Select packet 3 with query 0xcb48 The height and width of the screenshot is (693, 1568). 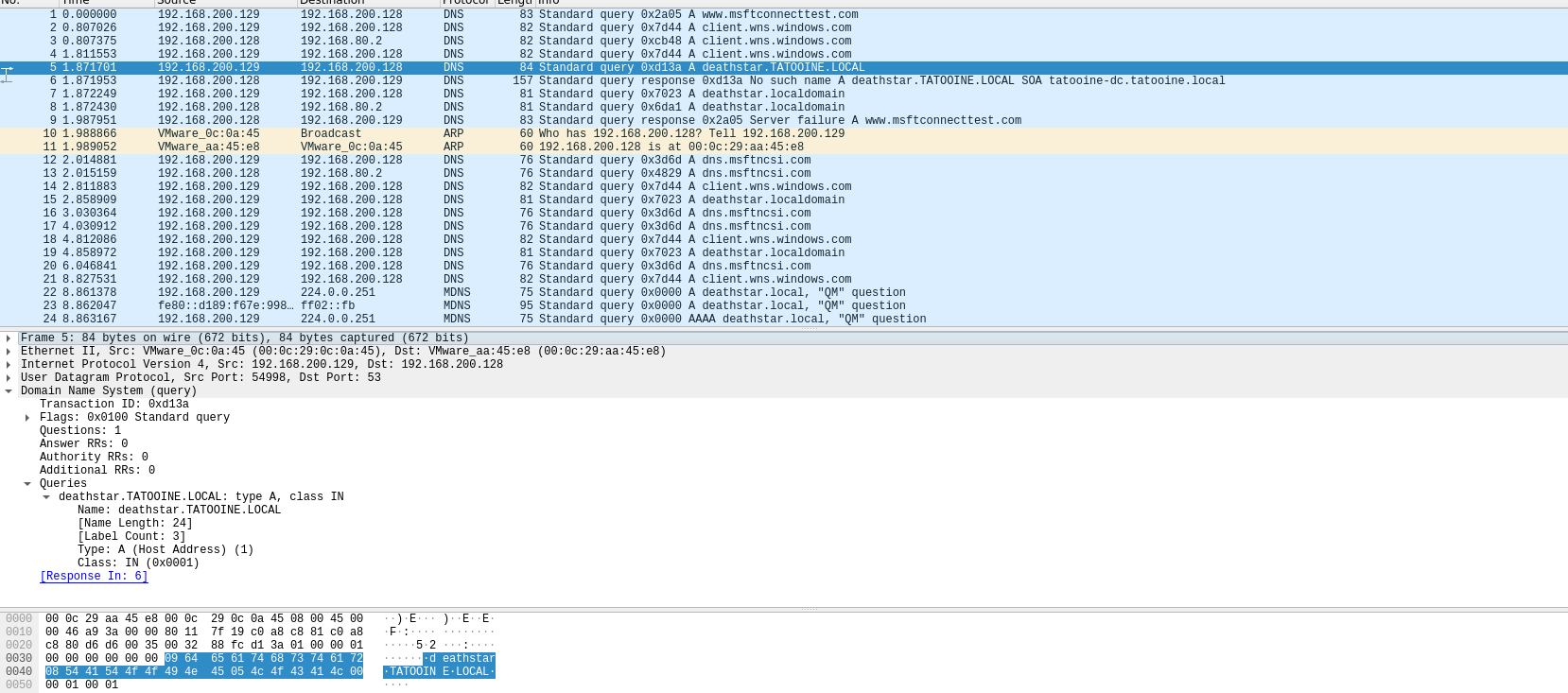pos(784,42)
